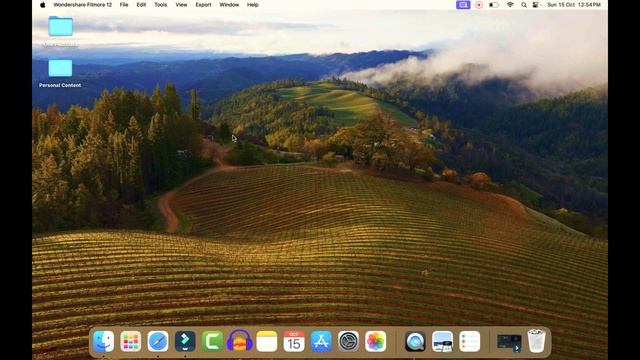The image size is (640, 360).
Task: Open Spotlight search magnifier in menu bar
Action: pyautogui.click(x=524, y=5)
